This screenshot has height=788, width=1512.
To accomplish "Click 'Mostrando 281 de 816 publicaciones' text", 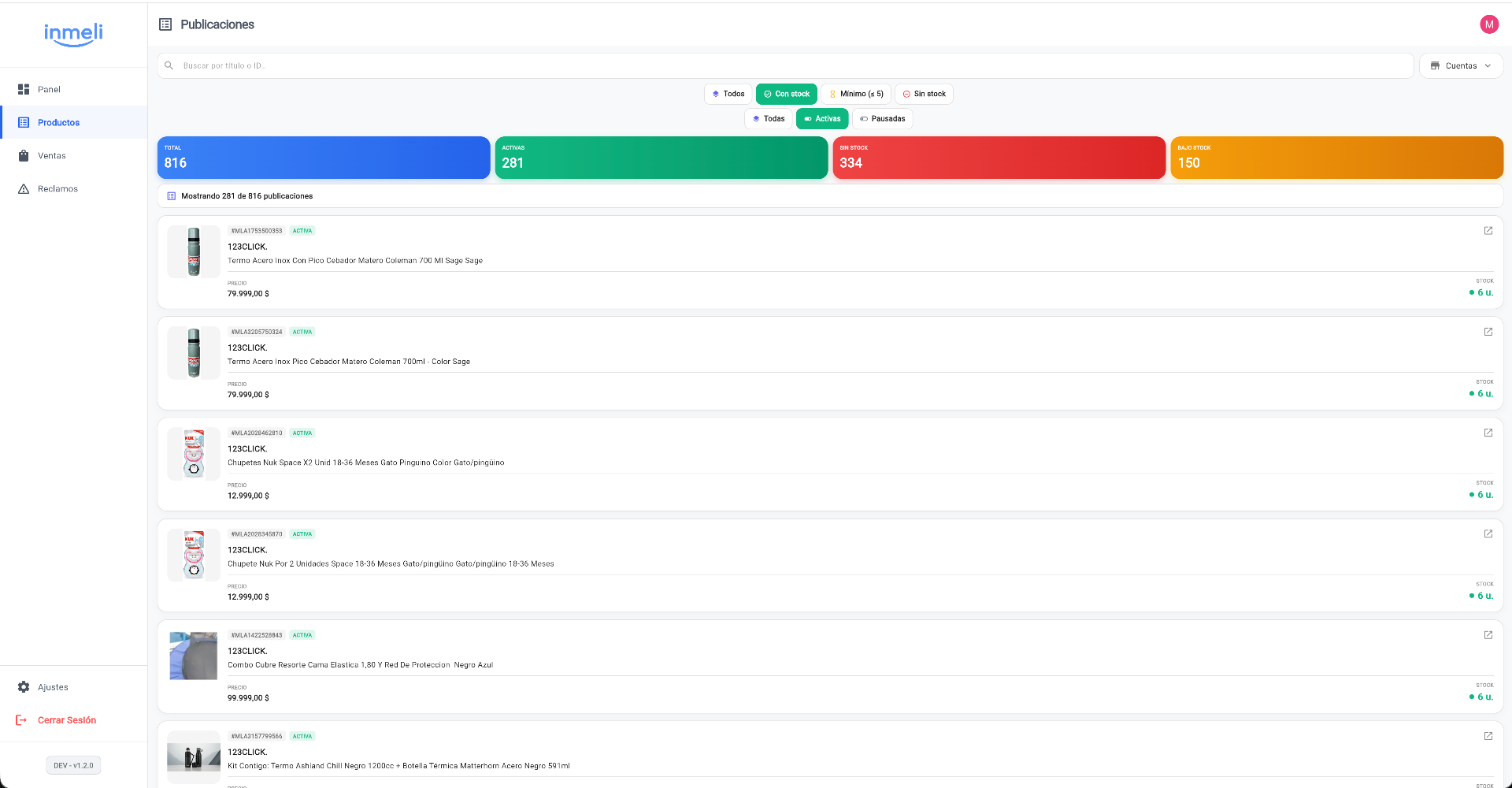I will [247, 196].
